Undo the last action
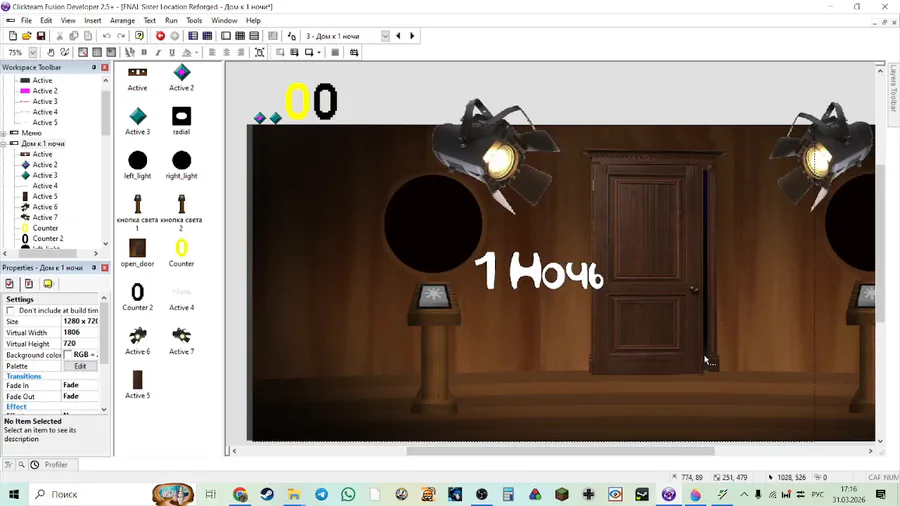900x506 pixels. pyautogui.click(x=107, y=36)
